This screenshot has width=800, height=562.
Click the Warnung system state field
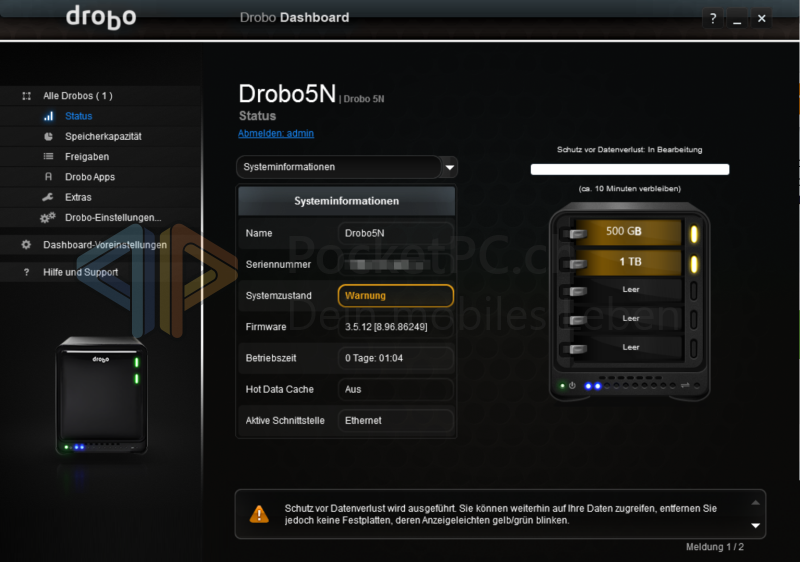[395, 296]
